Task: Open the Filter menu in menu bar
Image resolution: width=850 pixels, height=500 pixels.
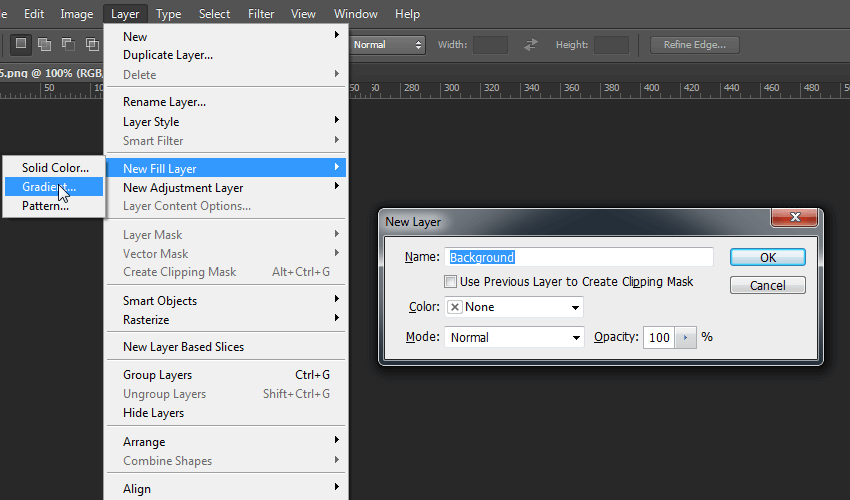Action: point(261,14)
